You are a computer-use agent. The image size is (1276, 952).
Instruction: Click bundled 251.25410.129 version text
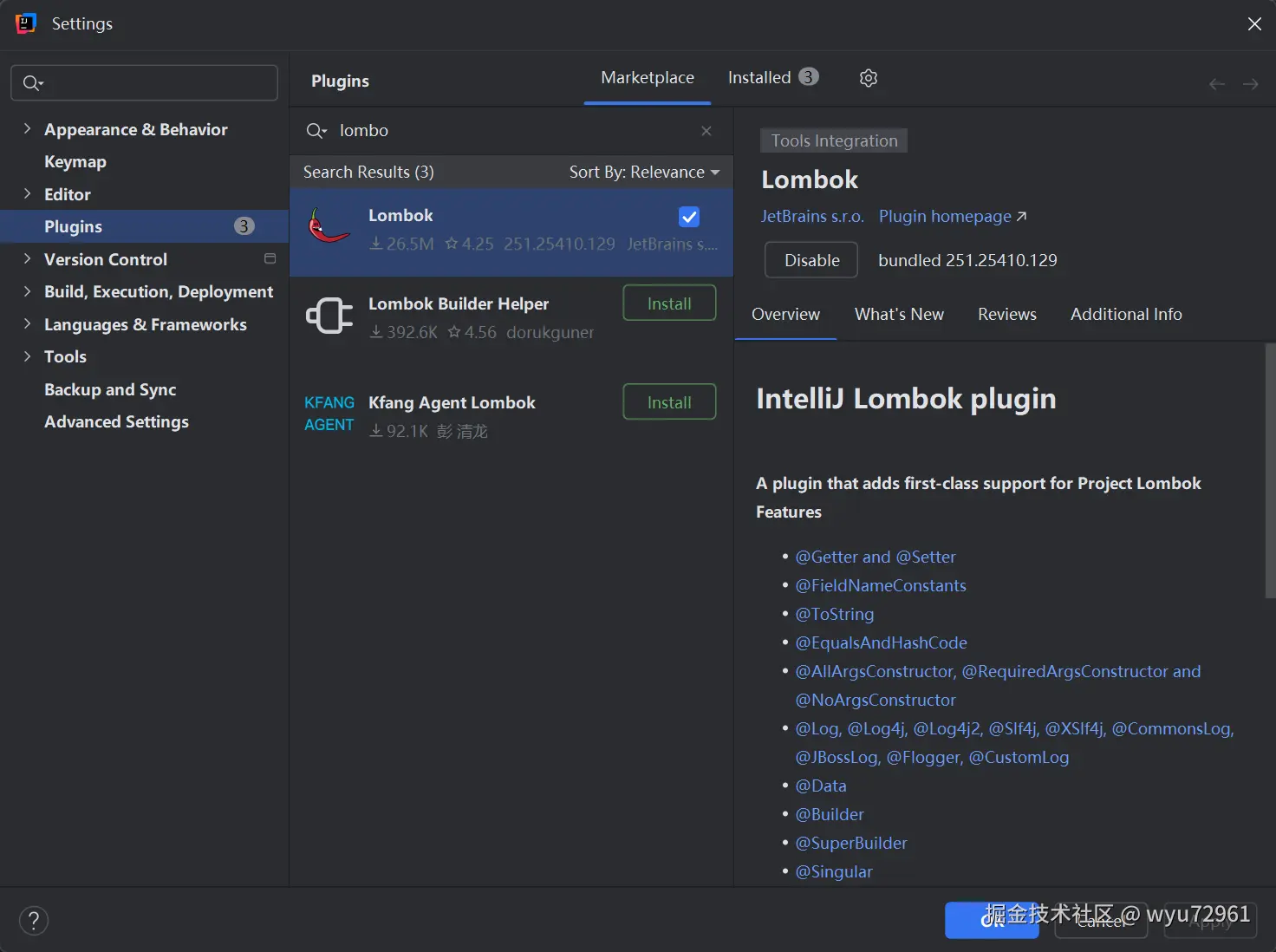tap(967, 260)
